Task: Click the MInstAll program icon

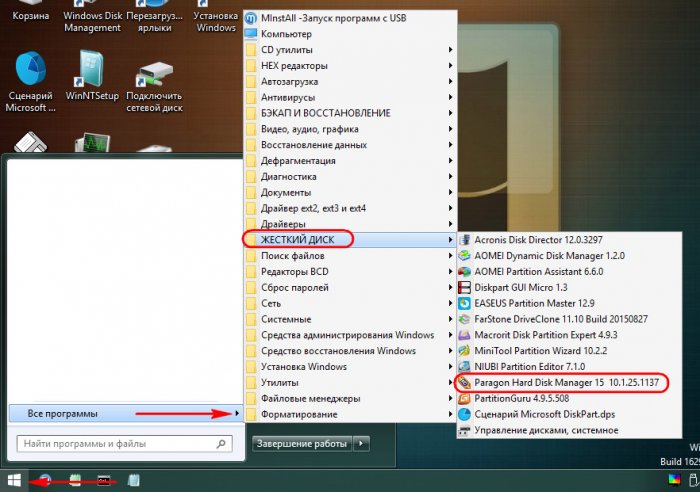Action: [251, 18]
